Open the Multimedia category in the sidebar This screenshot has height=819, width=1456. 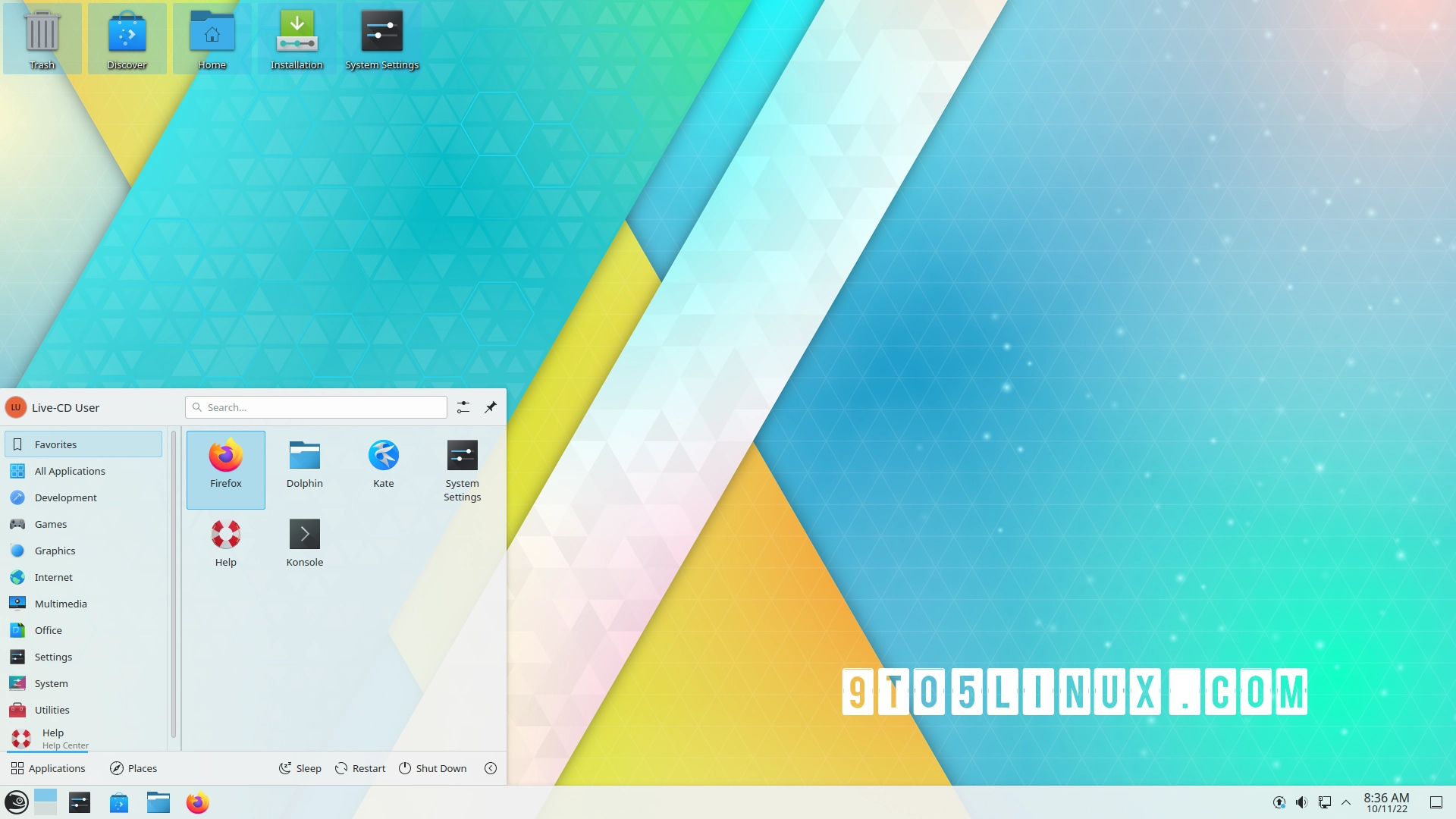[60, 603]
